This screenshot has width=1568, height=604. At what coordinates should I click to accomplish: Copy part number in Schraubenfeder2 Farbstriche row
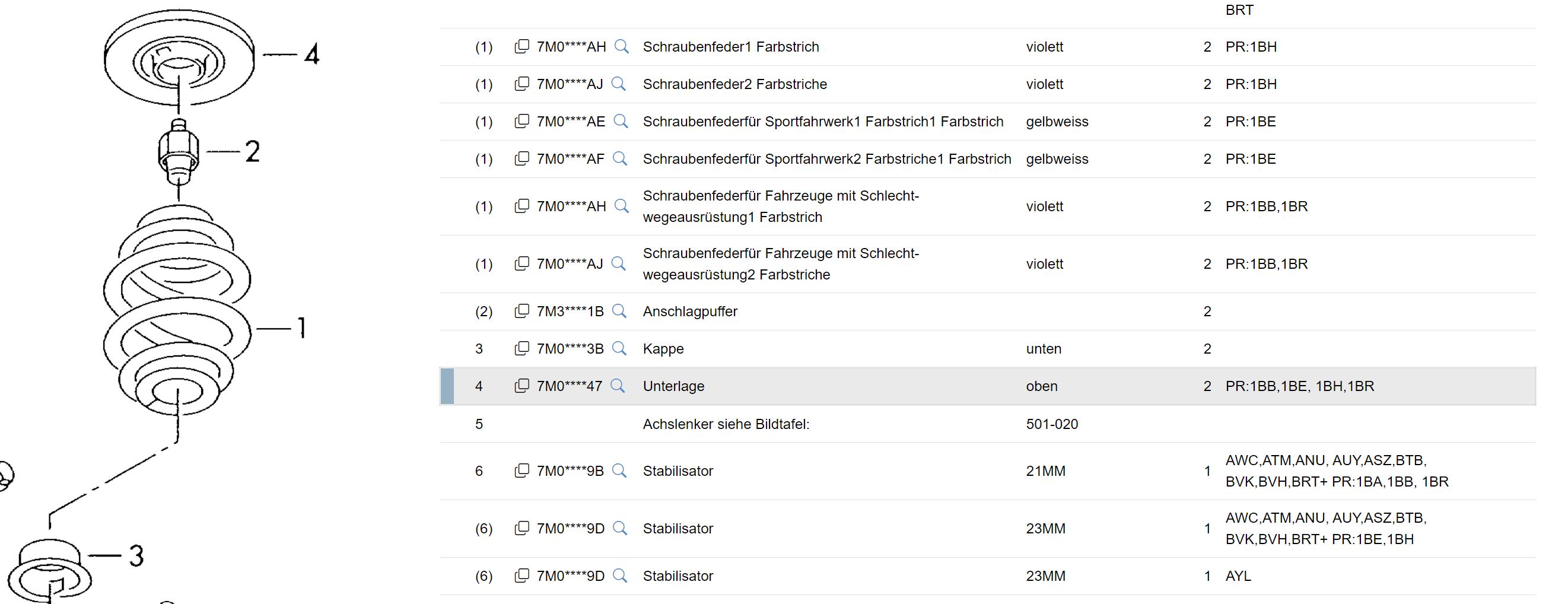point(521,84)
